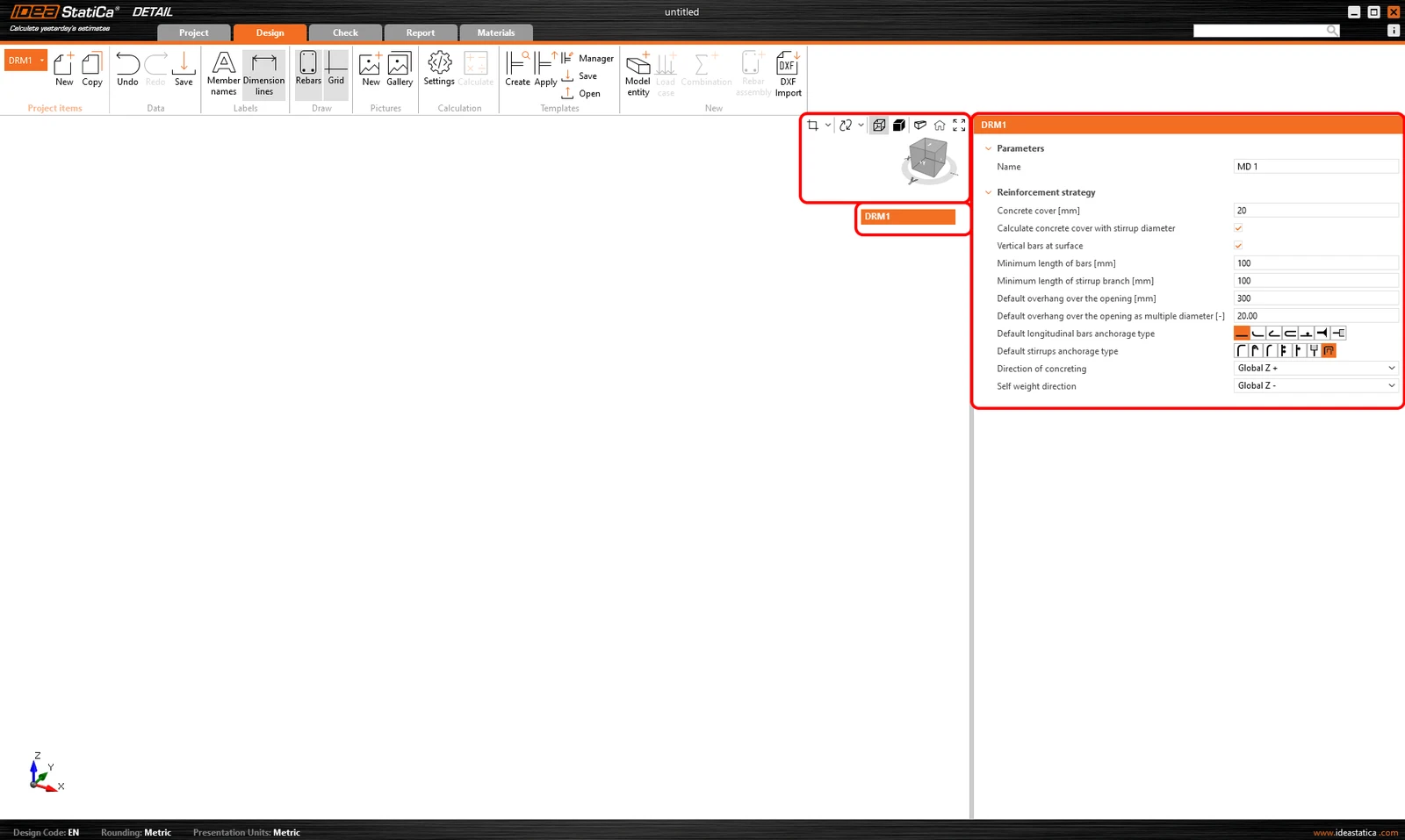This screenshot has width=1405, height=840.
Task: Click Presentation Units: Metric in status bar
Action: pos(247,833)
